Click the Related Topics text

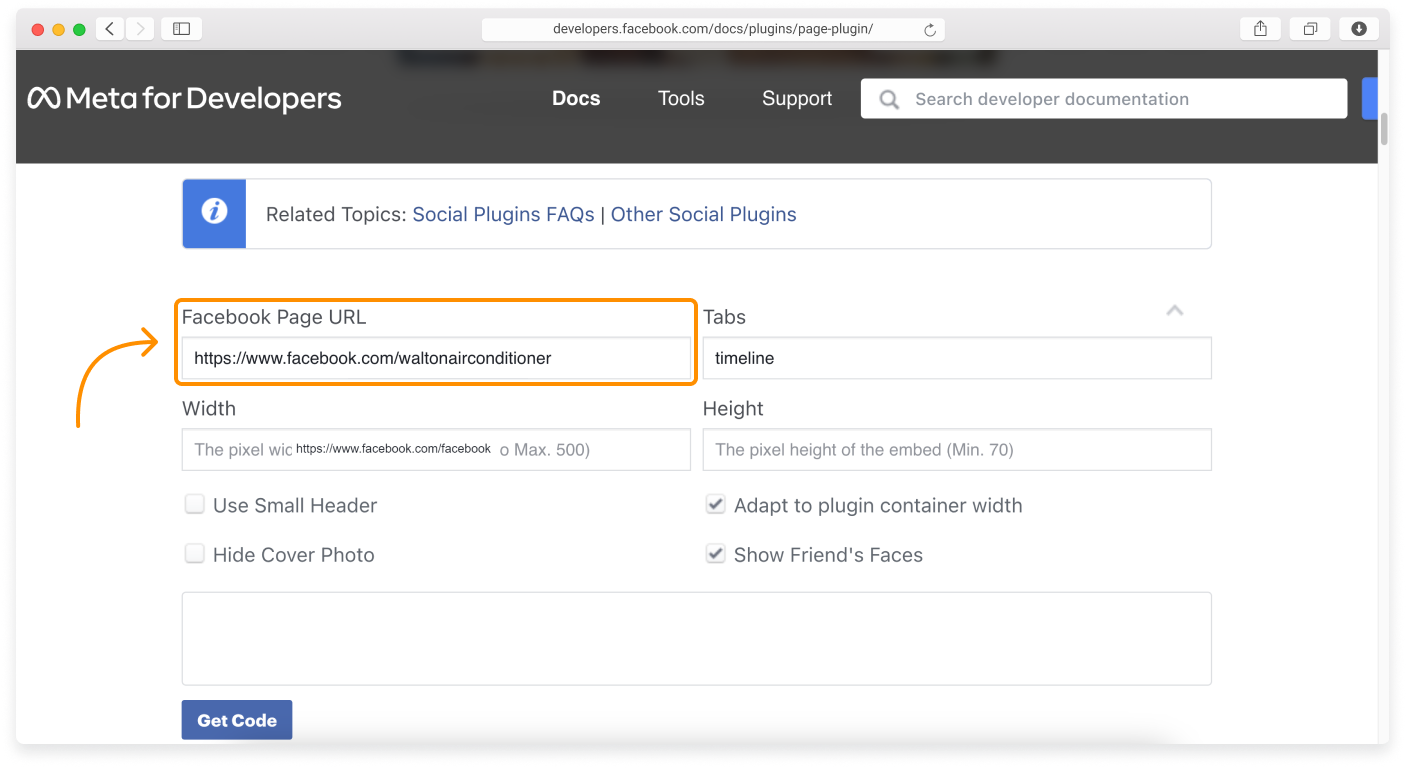[x=337, y=214]
